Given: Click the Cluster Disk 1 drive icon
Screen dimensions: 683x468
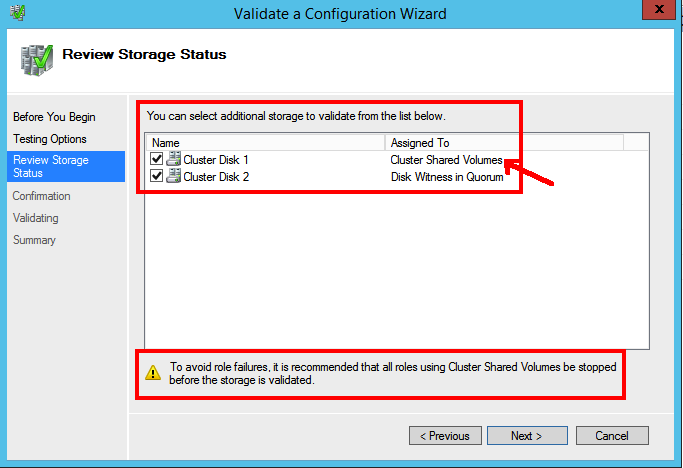Looking at the screenshot, I should 173,159.
